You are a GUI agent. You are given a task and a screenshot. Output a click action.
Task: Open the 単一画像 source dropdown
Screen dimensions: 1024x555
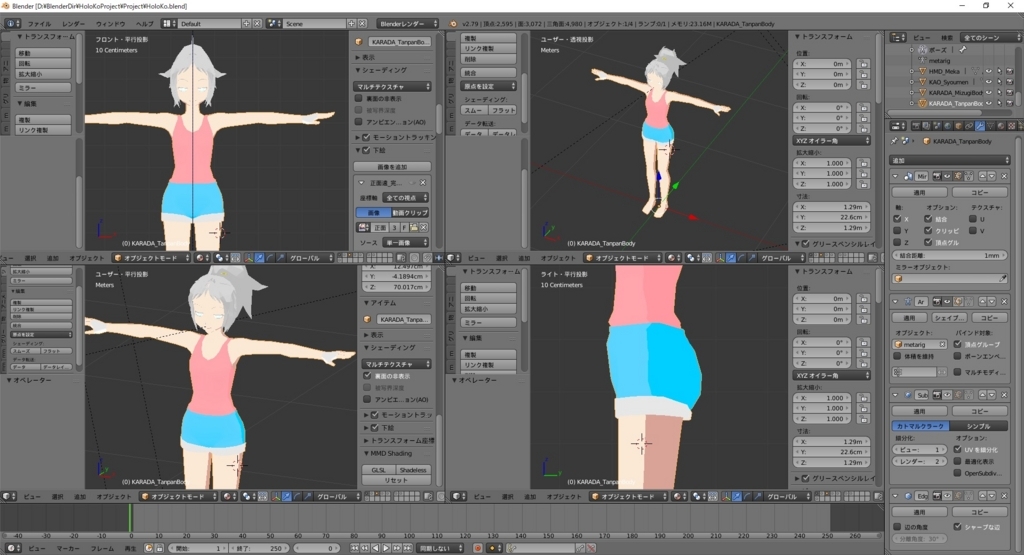click(406, 242)
